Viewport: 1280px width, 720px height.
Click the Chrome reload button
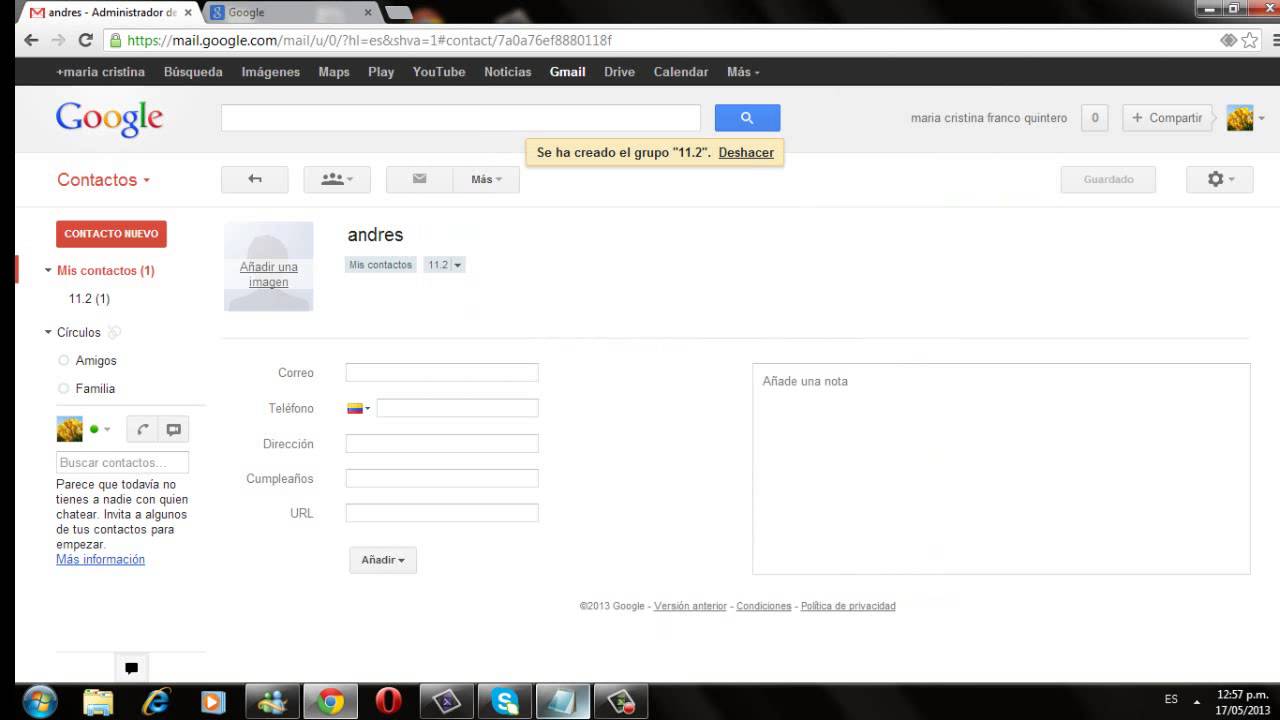(85, 41)
